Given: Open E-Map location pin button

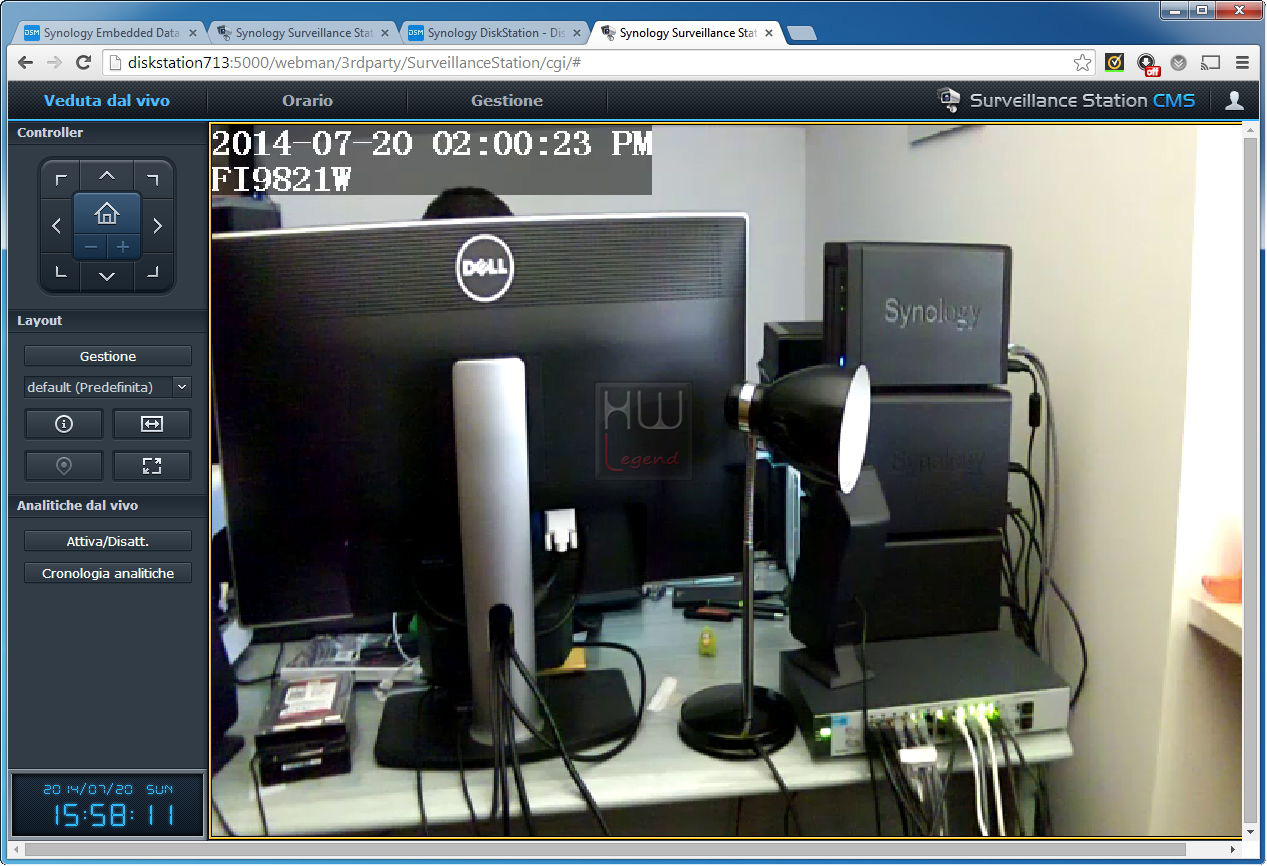Looking at the screenshot, I should (x=64, y=466).
